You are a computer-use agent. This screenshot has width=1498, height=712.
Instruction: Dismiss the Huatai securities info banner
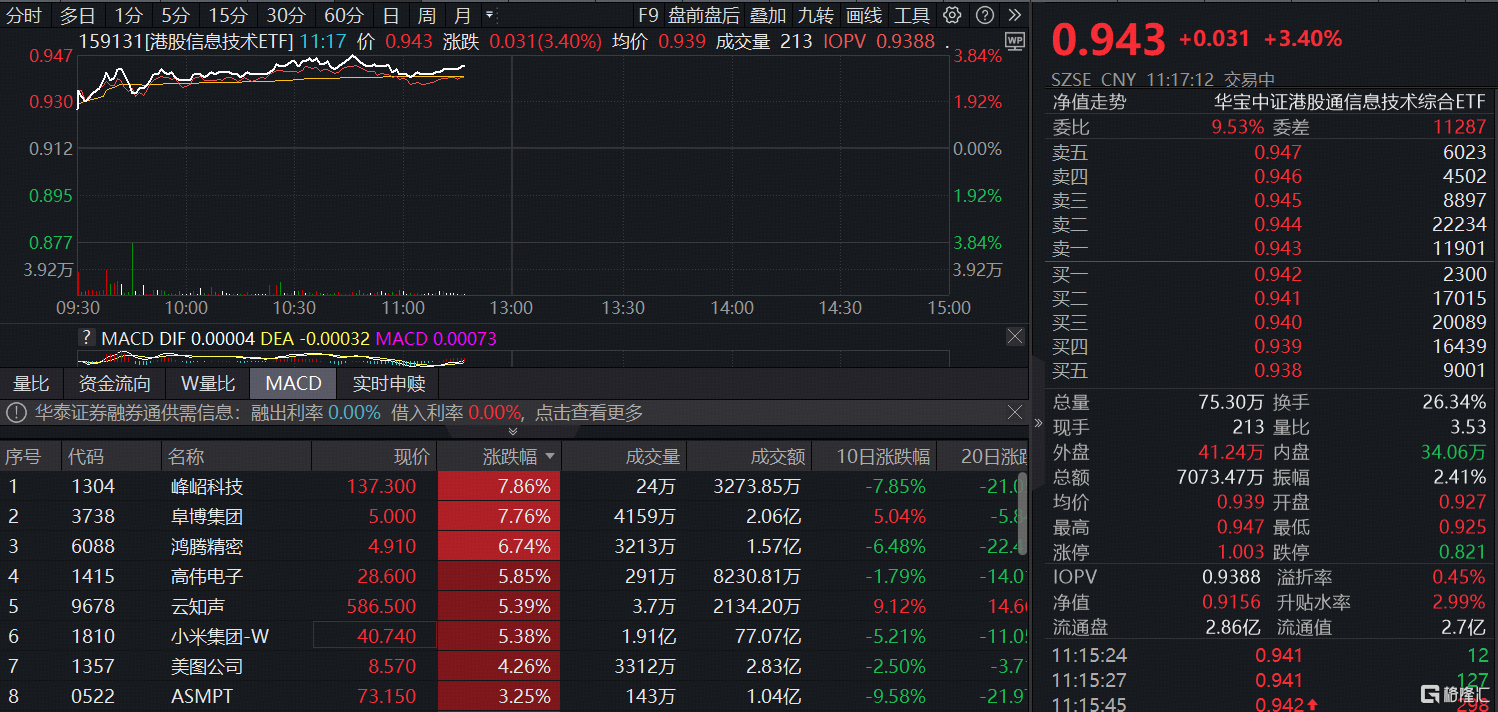(1015, 412)
